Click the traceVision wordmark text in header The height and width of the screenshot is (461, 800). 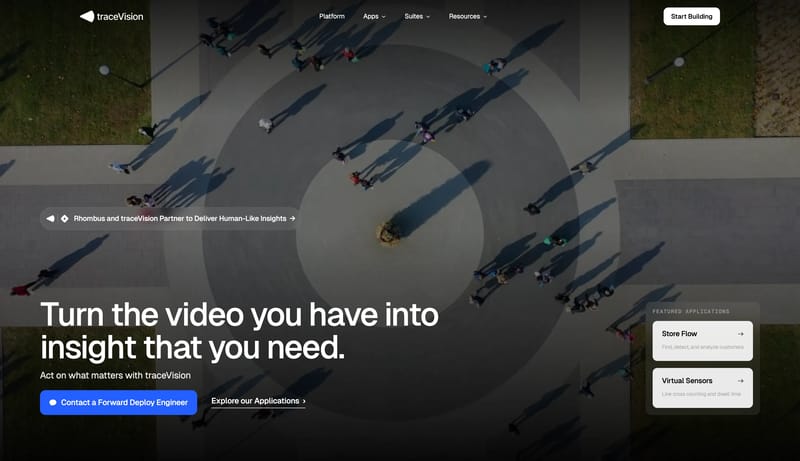click(120, 16)
